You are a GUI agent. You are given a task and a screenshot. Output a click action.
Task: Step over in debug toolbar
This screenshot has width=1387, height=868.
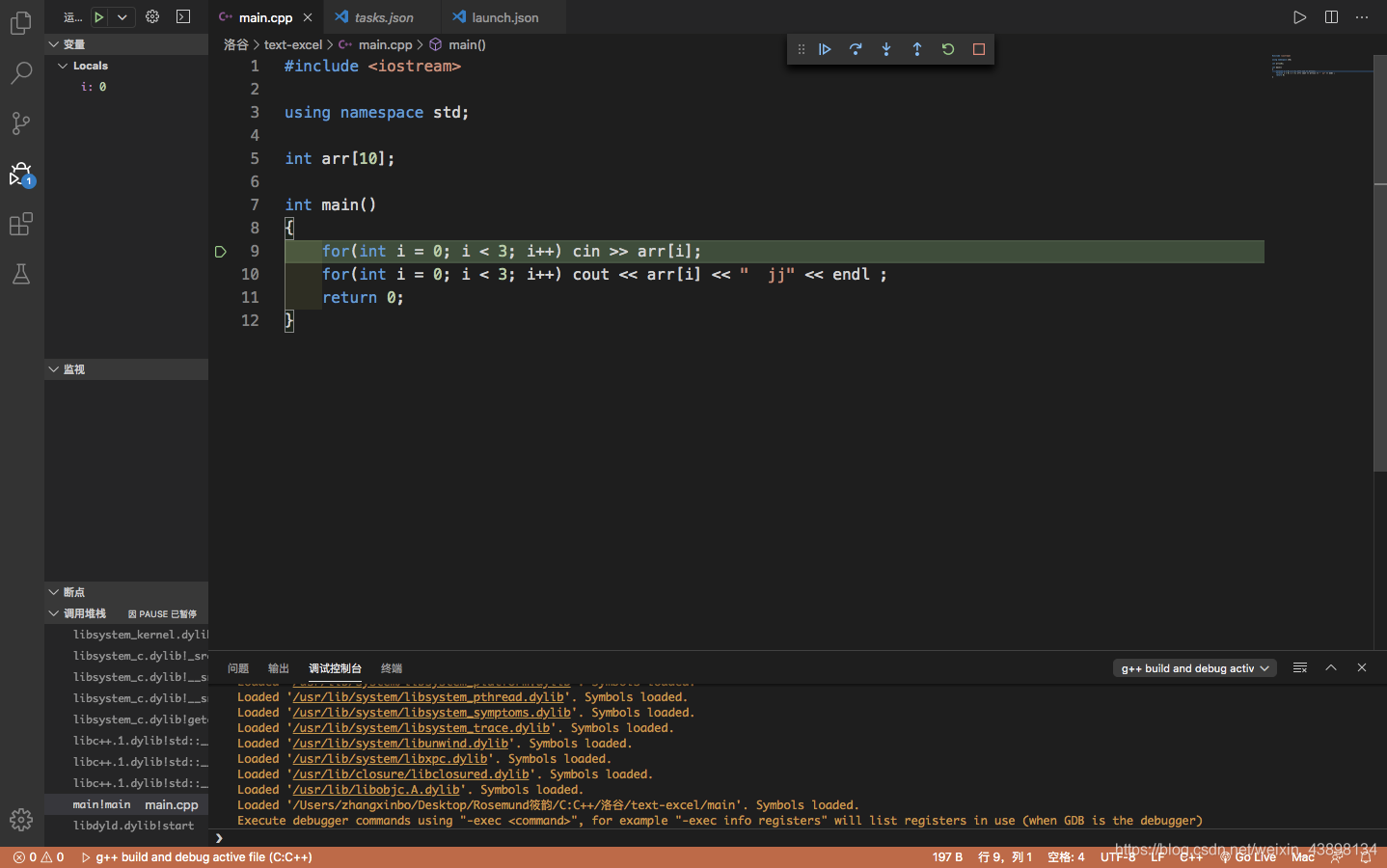point(856,49)
